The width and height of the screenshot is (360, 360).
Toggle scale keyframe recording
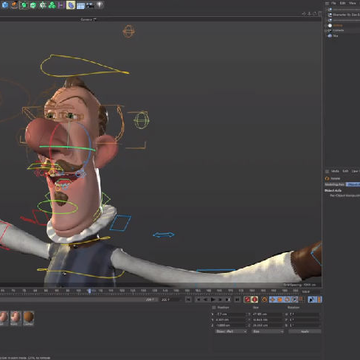[x=280, y=299]
